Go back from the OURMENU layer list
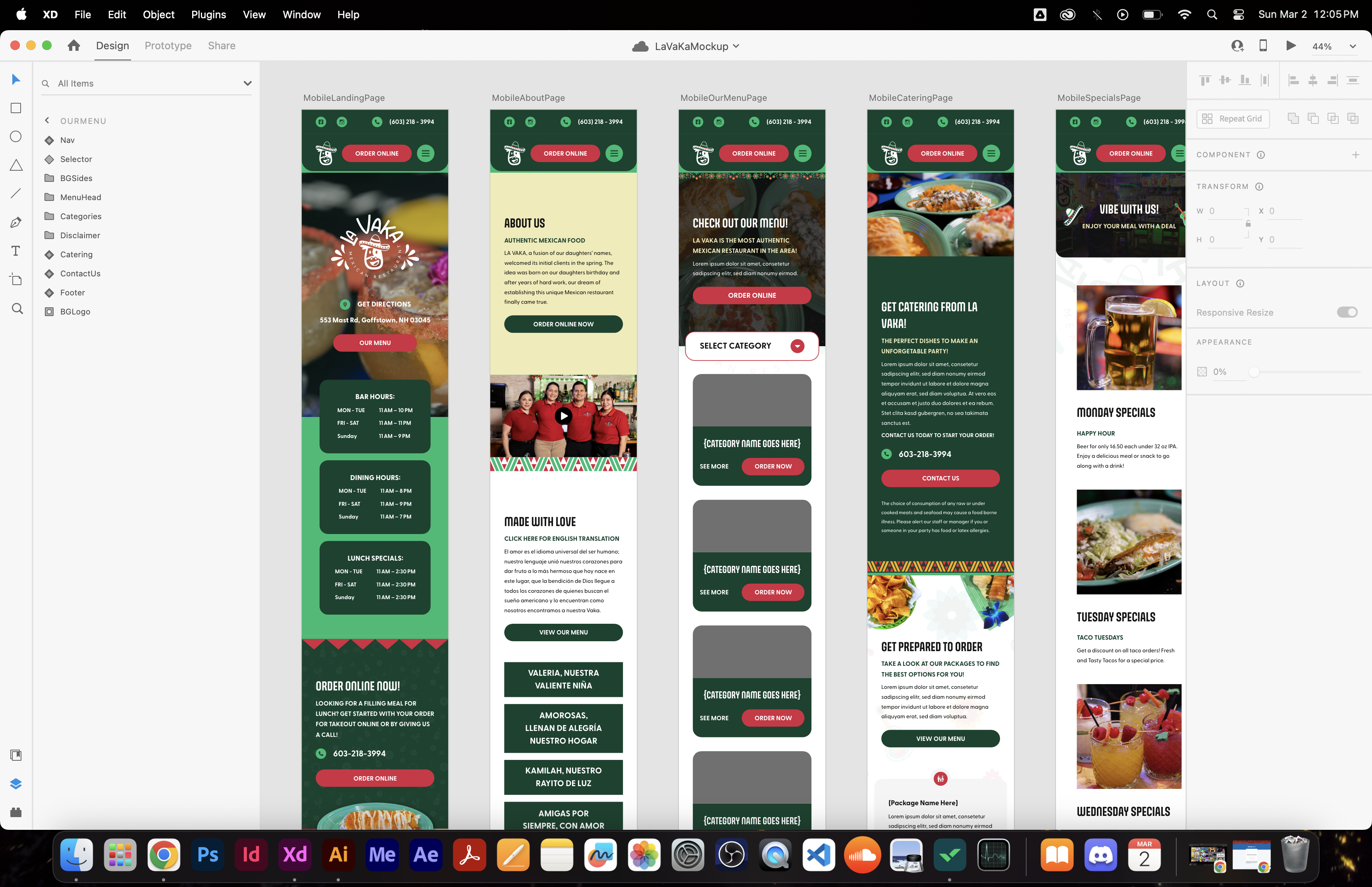This screenshot has width=1372, height=887. [47, 120]
